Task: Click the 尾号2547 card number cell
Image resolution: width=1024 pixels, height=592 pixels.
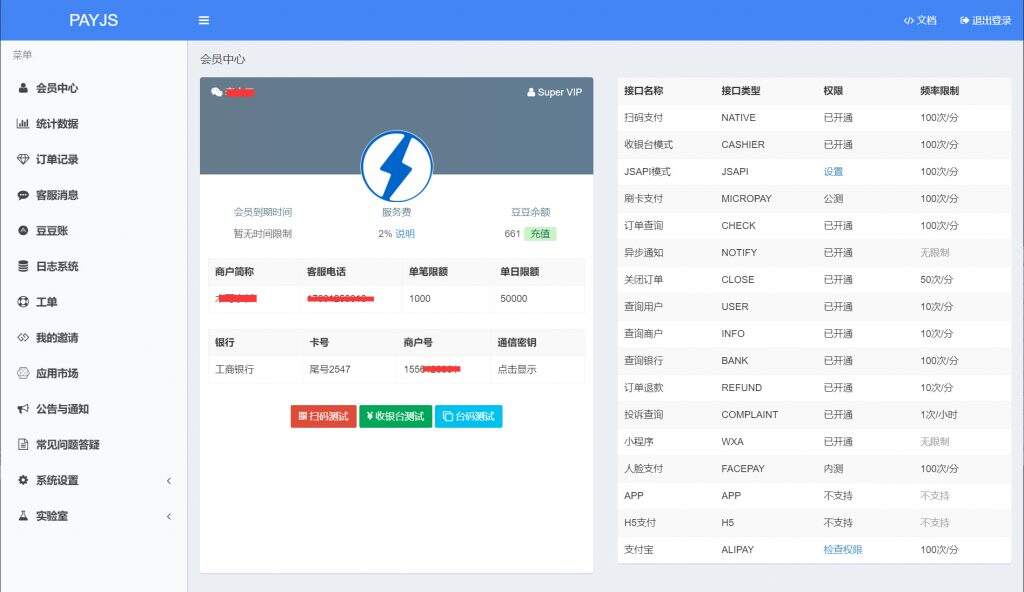Action: tap(330, 369)
